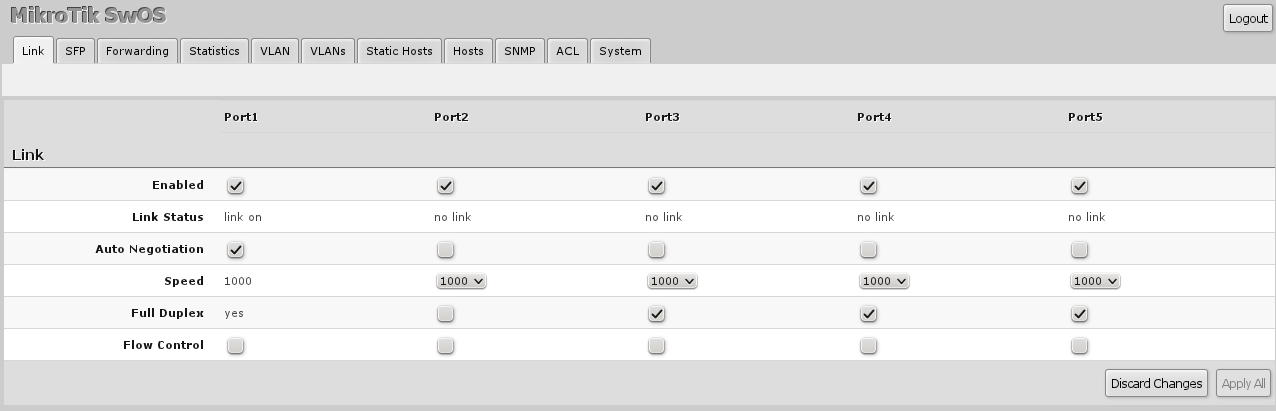Switch to the Forwarding tab
The image size is (1276, 411).
(x=137, y=51)
